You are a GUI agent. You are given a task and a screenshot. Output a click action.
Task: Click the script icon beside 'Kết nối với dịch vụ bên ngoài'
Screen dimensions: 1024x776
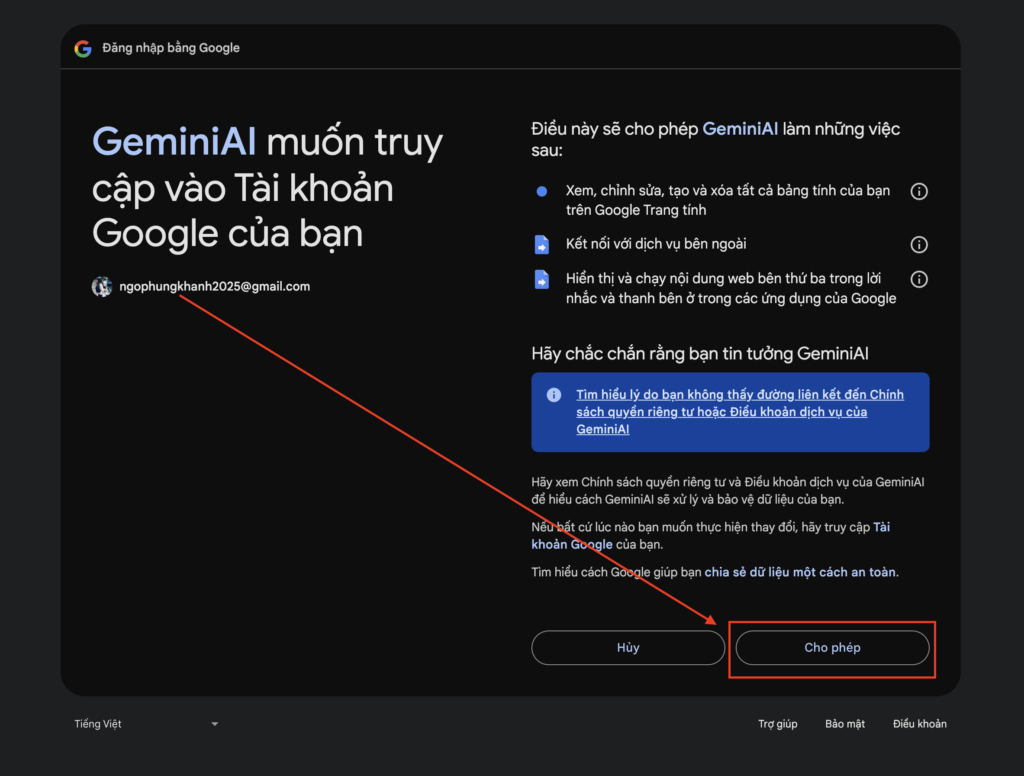(541, 244)
